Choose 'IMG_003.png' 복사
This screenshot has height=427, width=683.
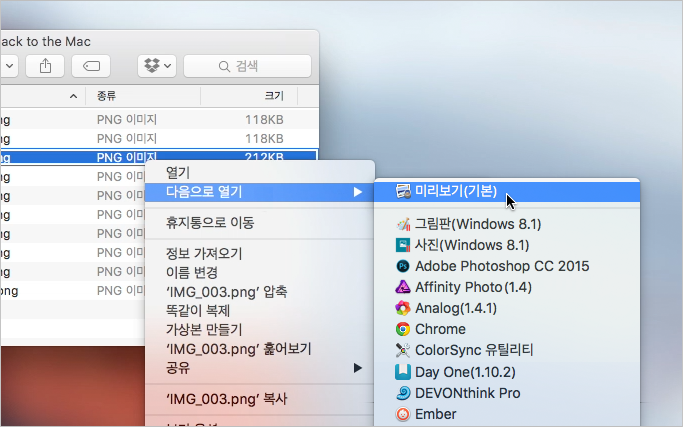pos(260,399)
